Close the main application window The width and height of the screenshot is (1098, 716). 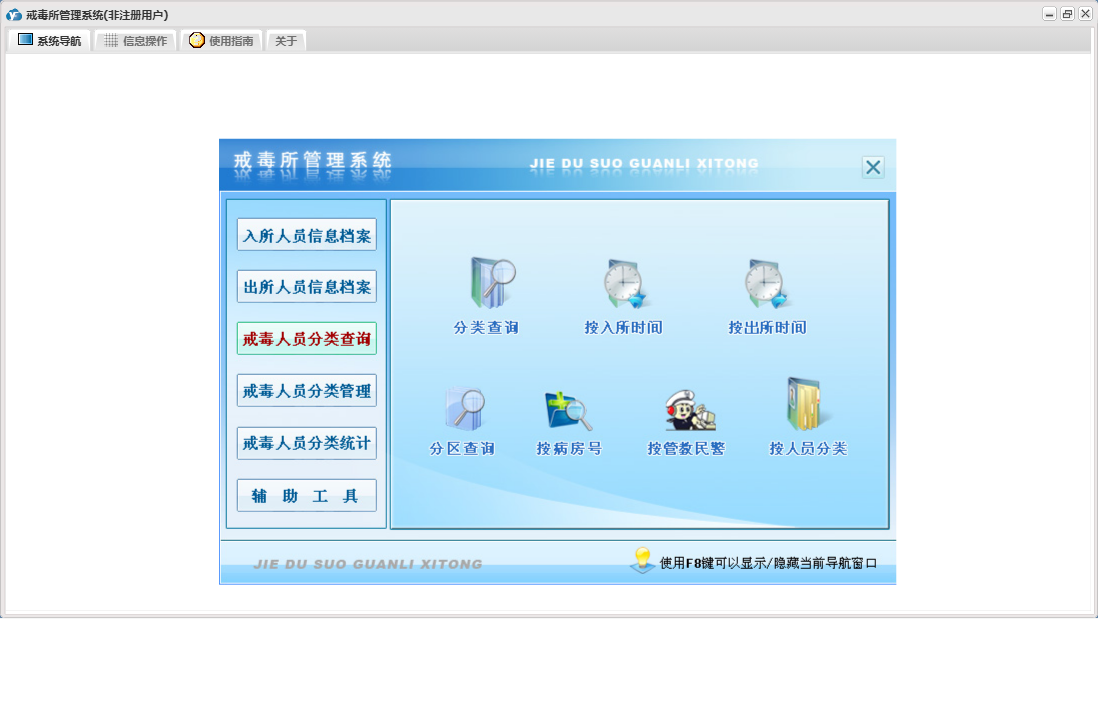point(1085,14)
